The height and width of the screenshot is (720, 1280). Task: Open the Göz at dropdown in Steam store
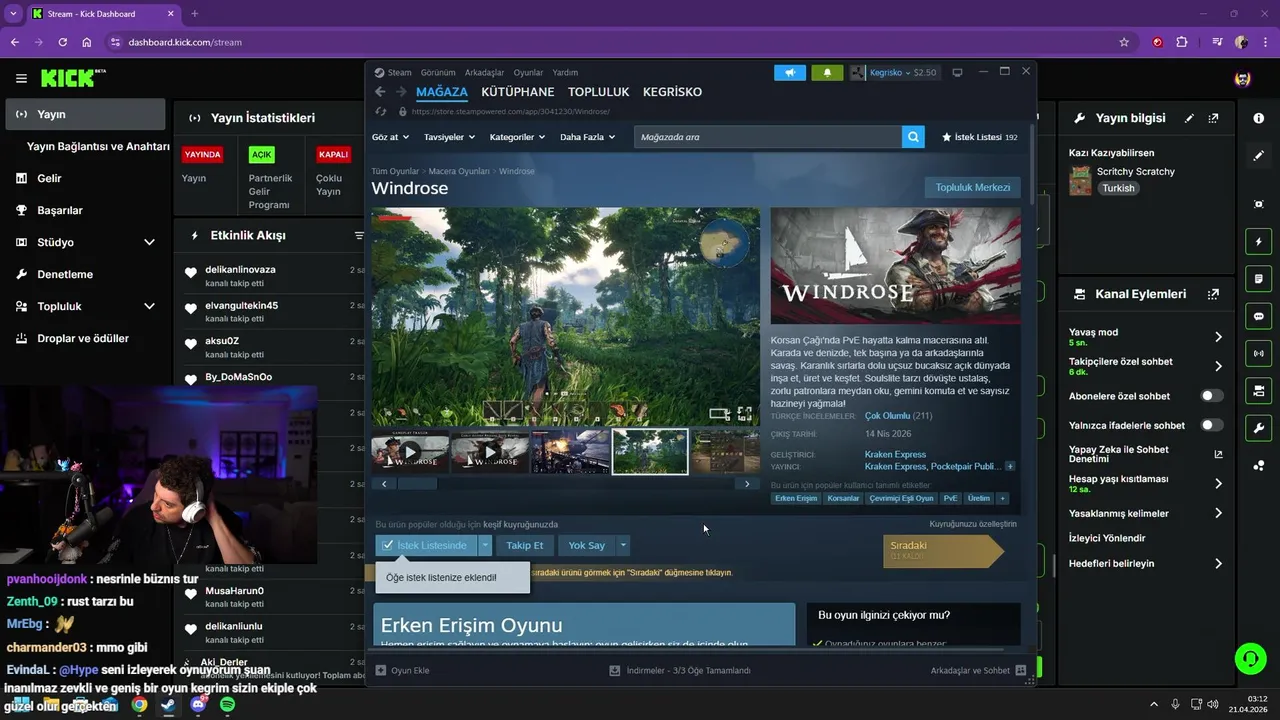point(390,137)
